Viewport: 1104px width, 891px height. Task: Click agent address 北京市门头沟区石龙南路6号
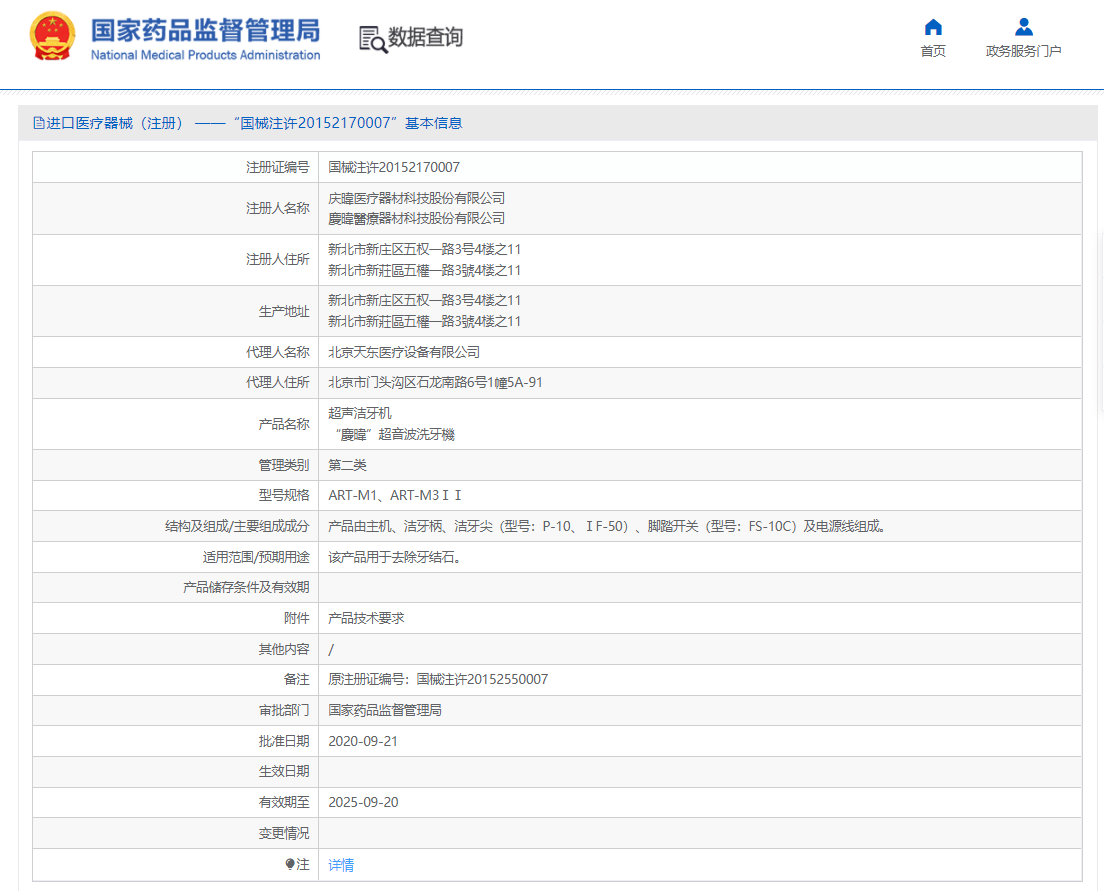click(436, 382)
